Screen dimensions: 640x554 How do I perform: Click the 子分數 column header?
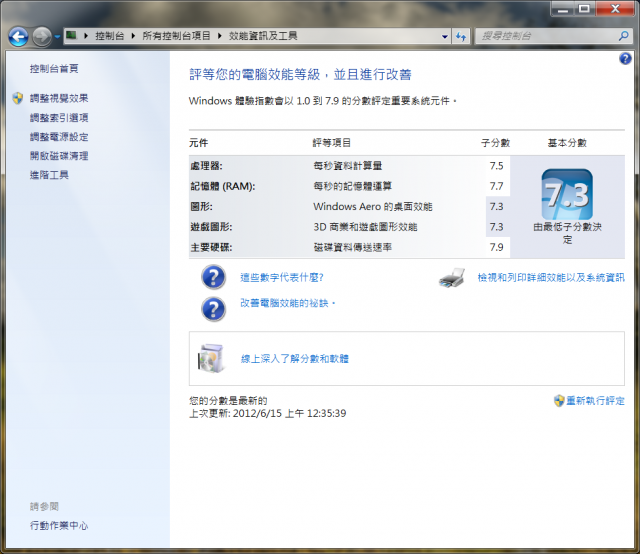pos(496,143)
